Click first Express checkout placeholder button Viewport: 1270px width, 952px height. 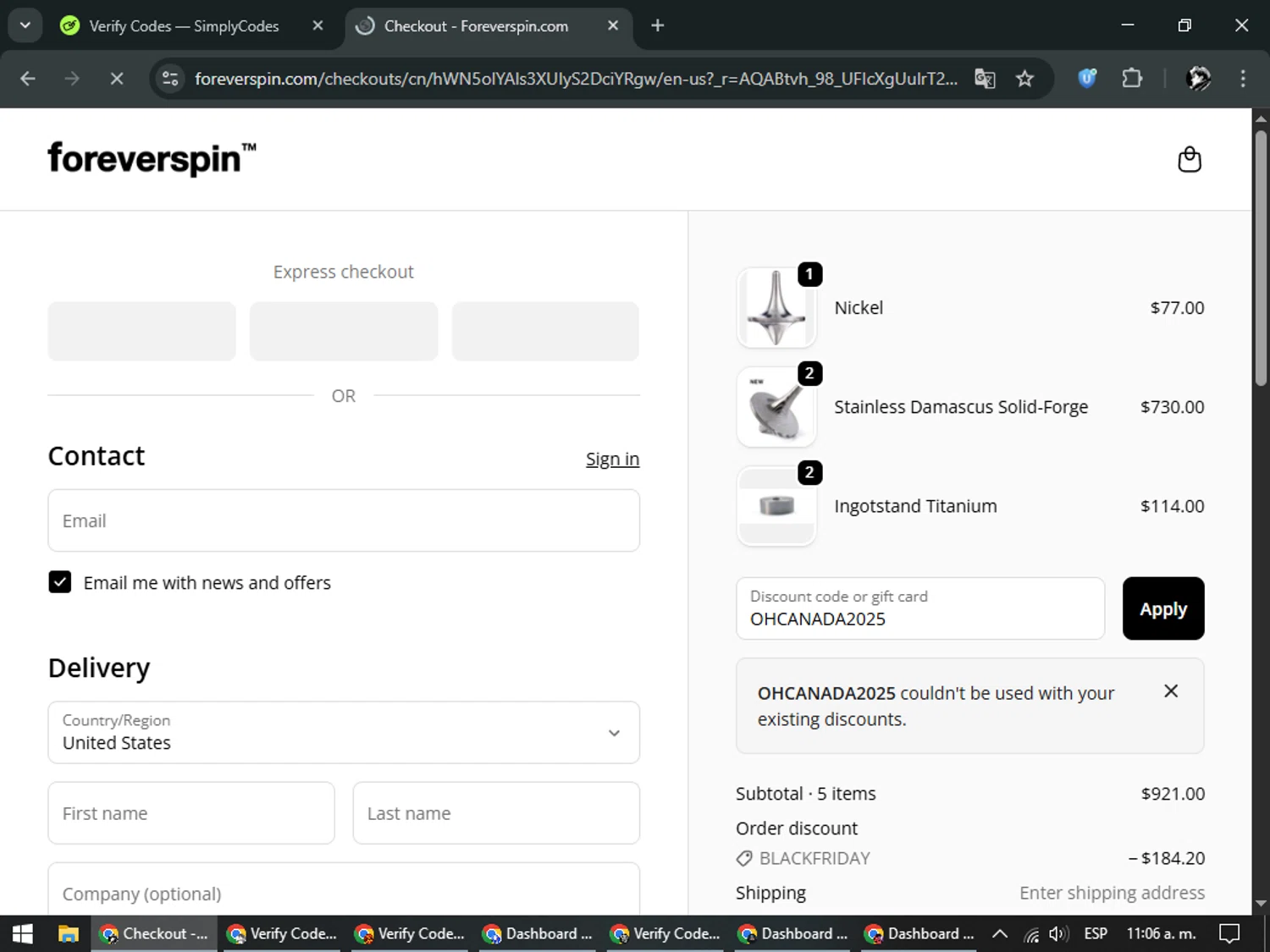(141, 331)
